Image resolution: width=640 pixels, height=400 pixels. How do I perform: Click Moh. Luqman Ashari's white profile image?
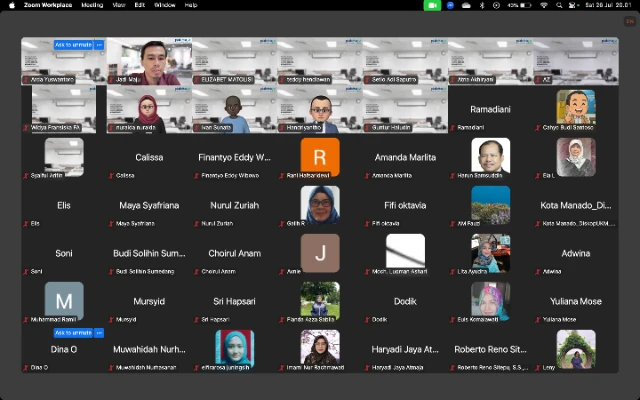(x=405, y=252)
